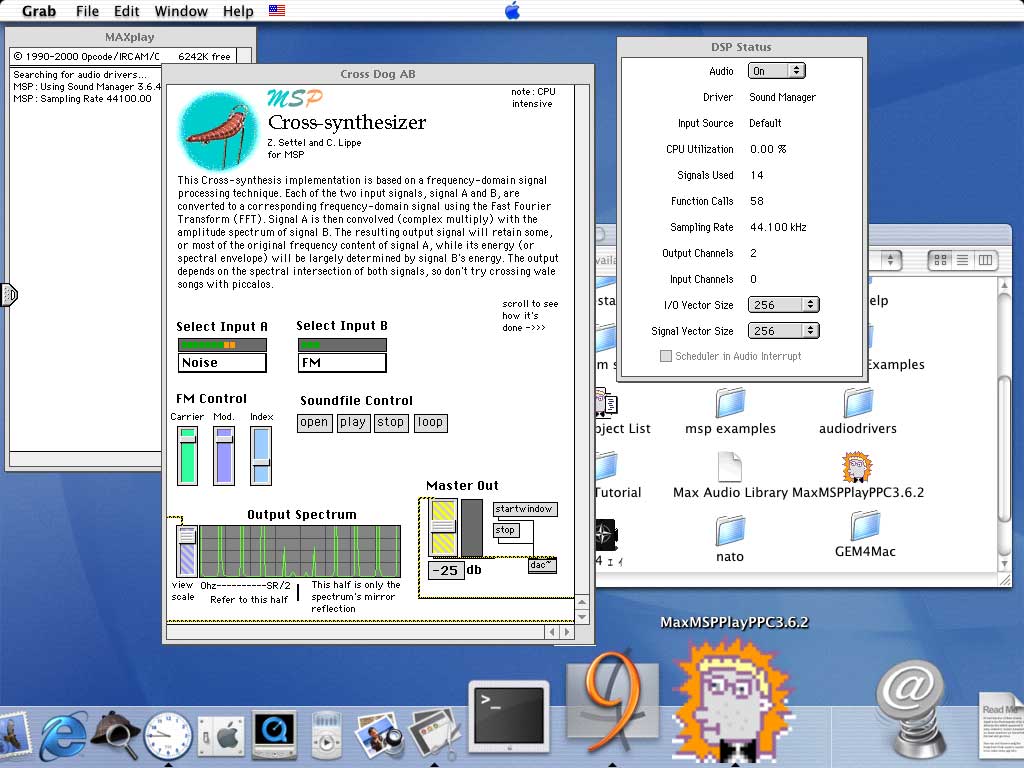Screen dimensions: 1024x768
Task: Open the Grab application menu
Action: [x=39, y=11]
